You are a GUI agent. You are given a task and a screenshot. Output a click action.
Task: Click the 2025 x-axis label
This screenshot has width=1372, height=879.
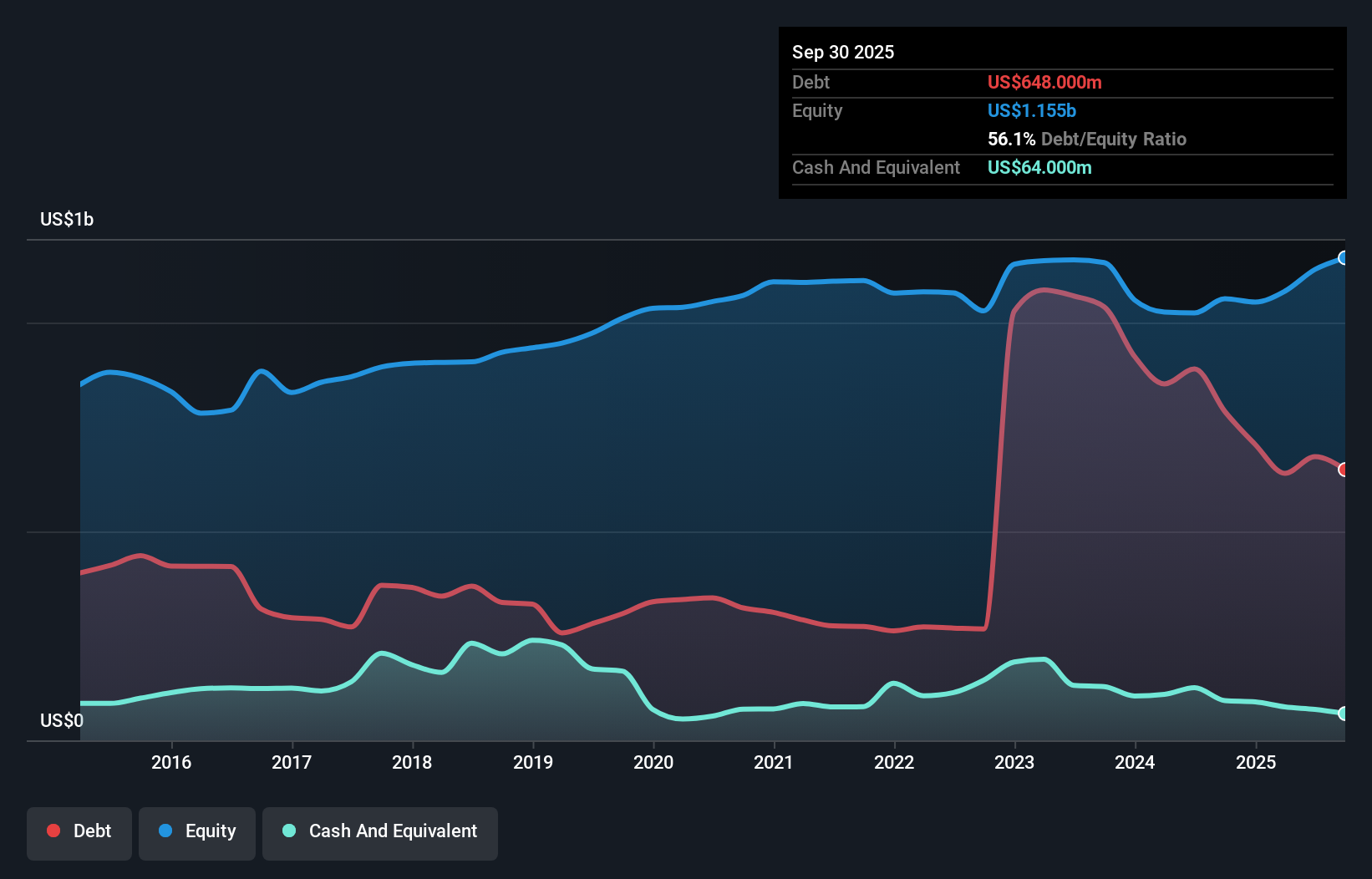click(x=1256, y=762)
